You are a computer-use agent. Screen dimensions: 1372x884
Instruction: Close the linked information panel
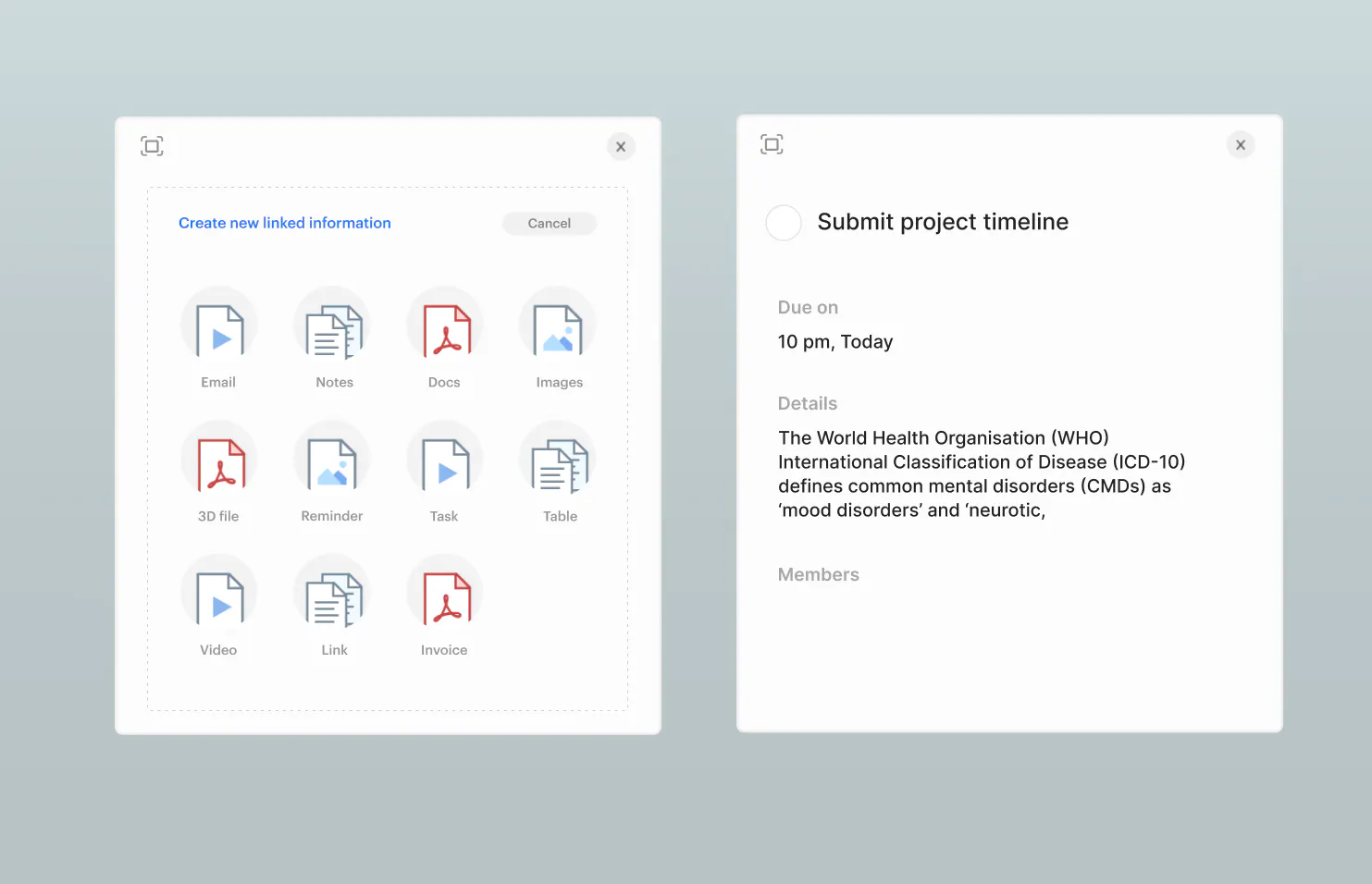coord(621,146)
